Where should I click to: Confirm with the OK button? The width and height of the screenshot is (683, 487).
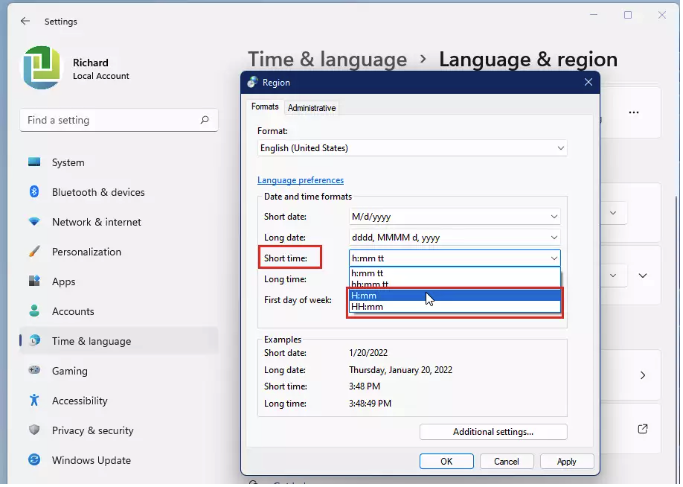pyautogui.click(x=446, y=461)
